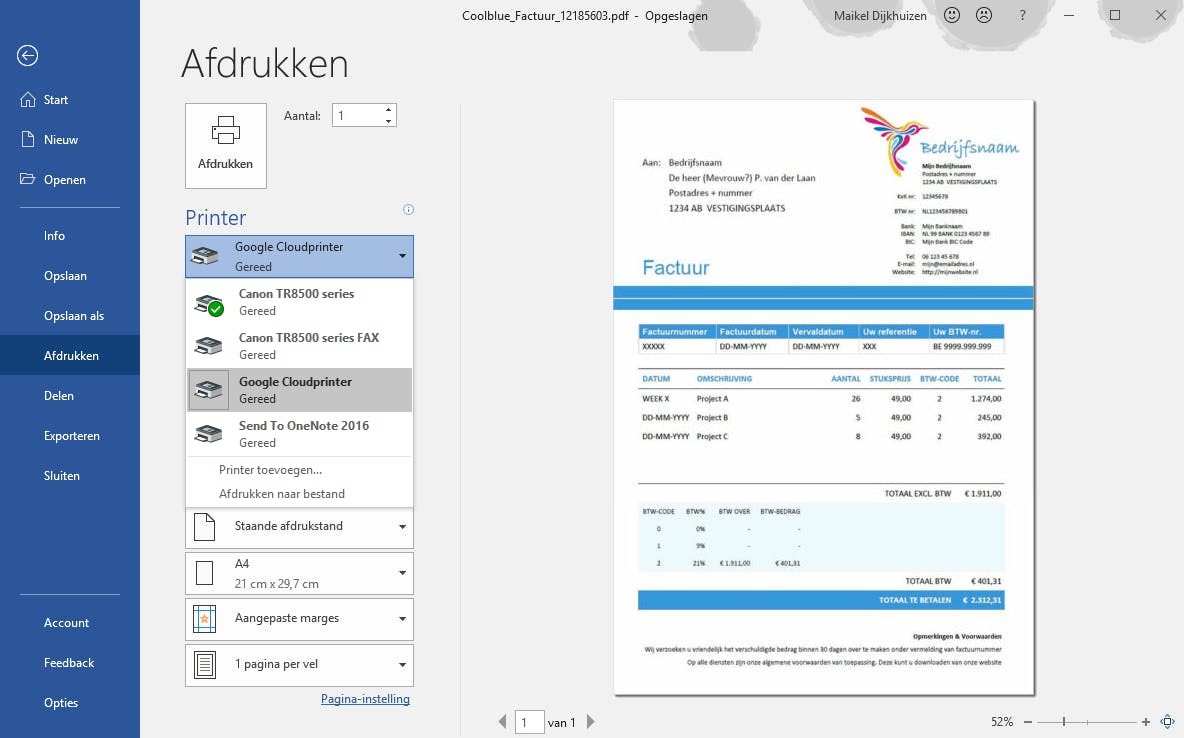
Task: Collapse the Google Cloudprinter printer dropdown
Action: click(x=402, y=256)
